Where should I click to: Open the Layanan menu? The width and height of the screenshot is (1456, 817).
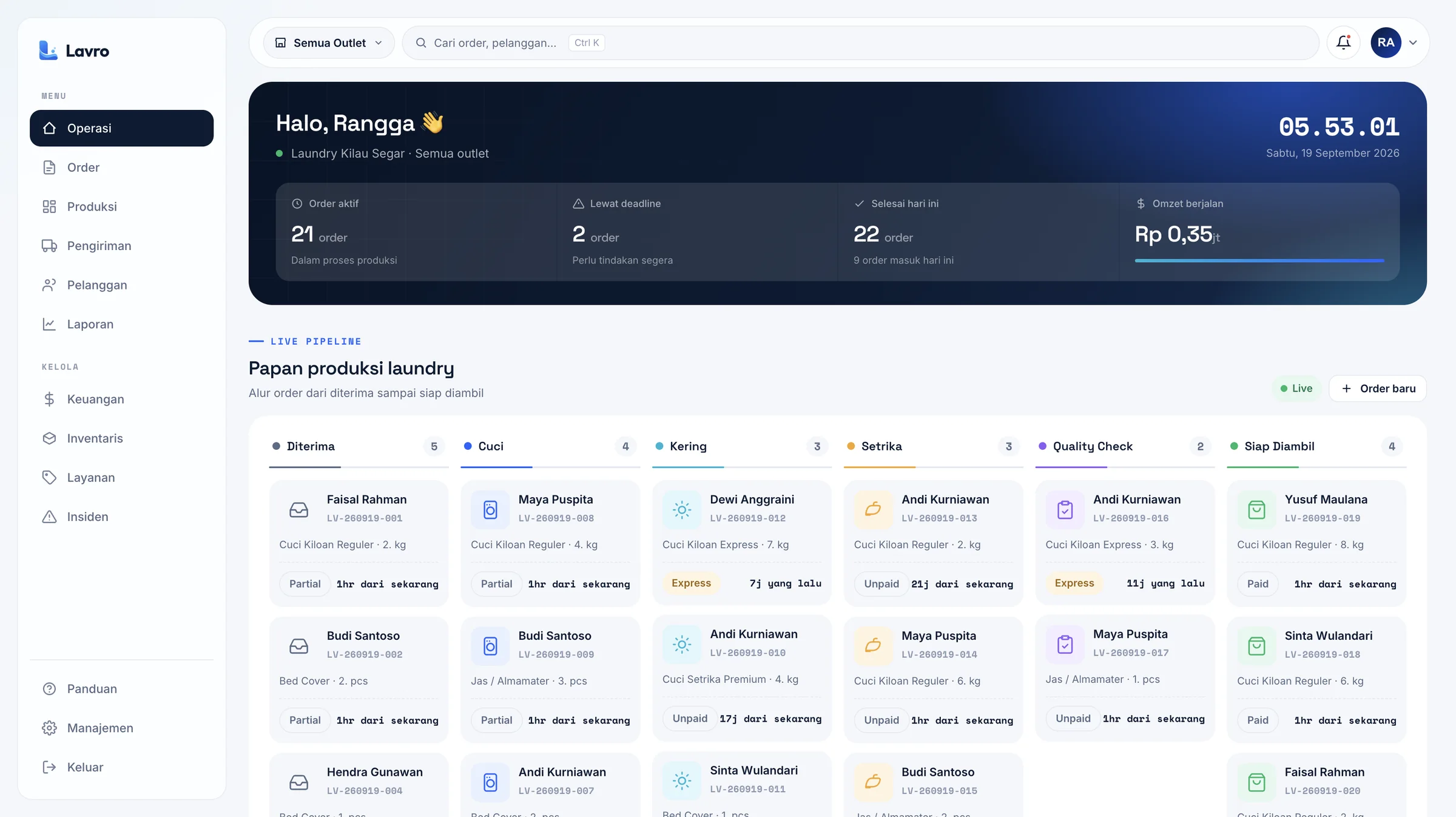click(x=121, y=478)
